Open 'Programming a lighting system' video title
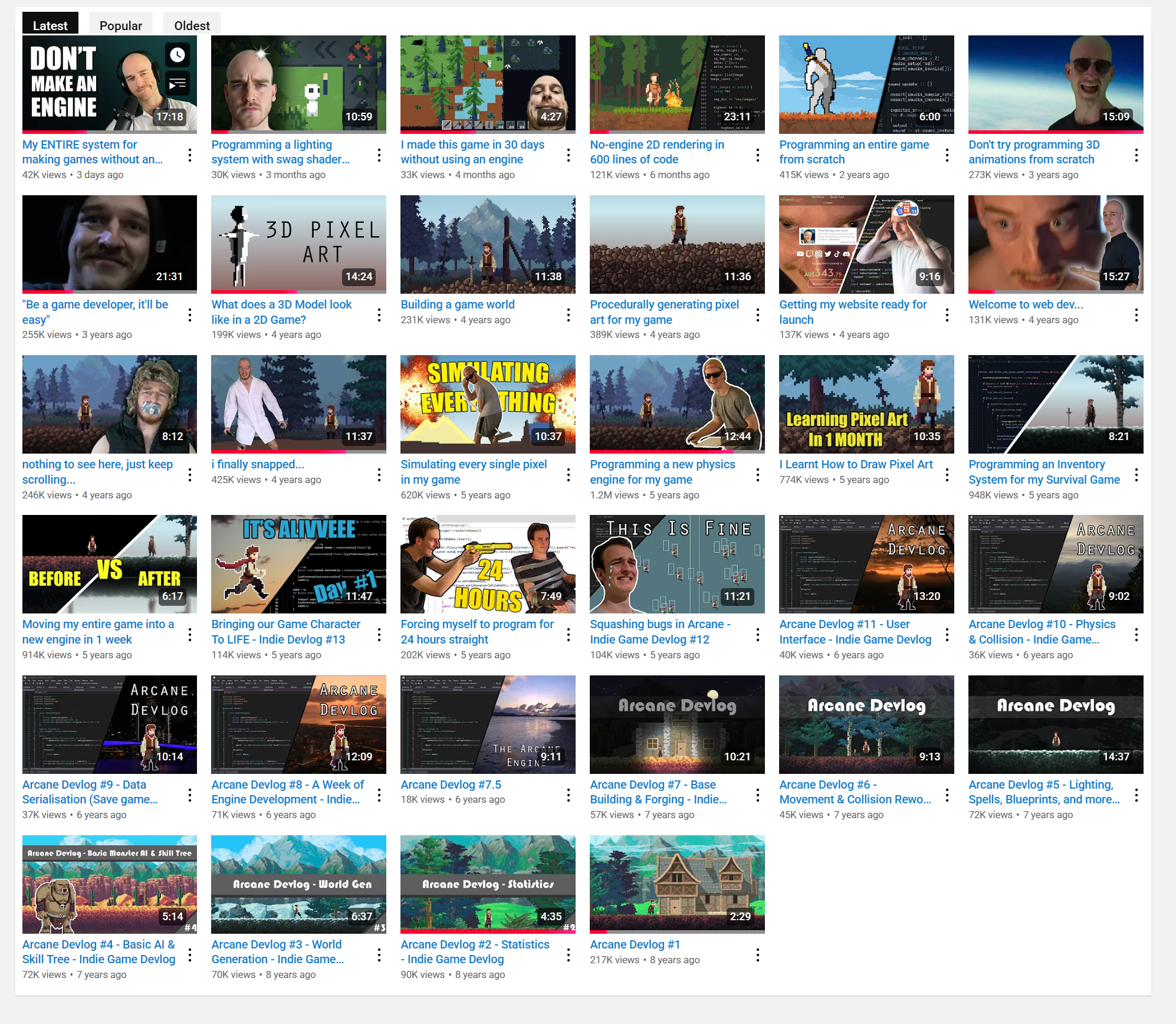Screen dimensions: 1176x1024 coord(281,152)
